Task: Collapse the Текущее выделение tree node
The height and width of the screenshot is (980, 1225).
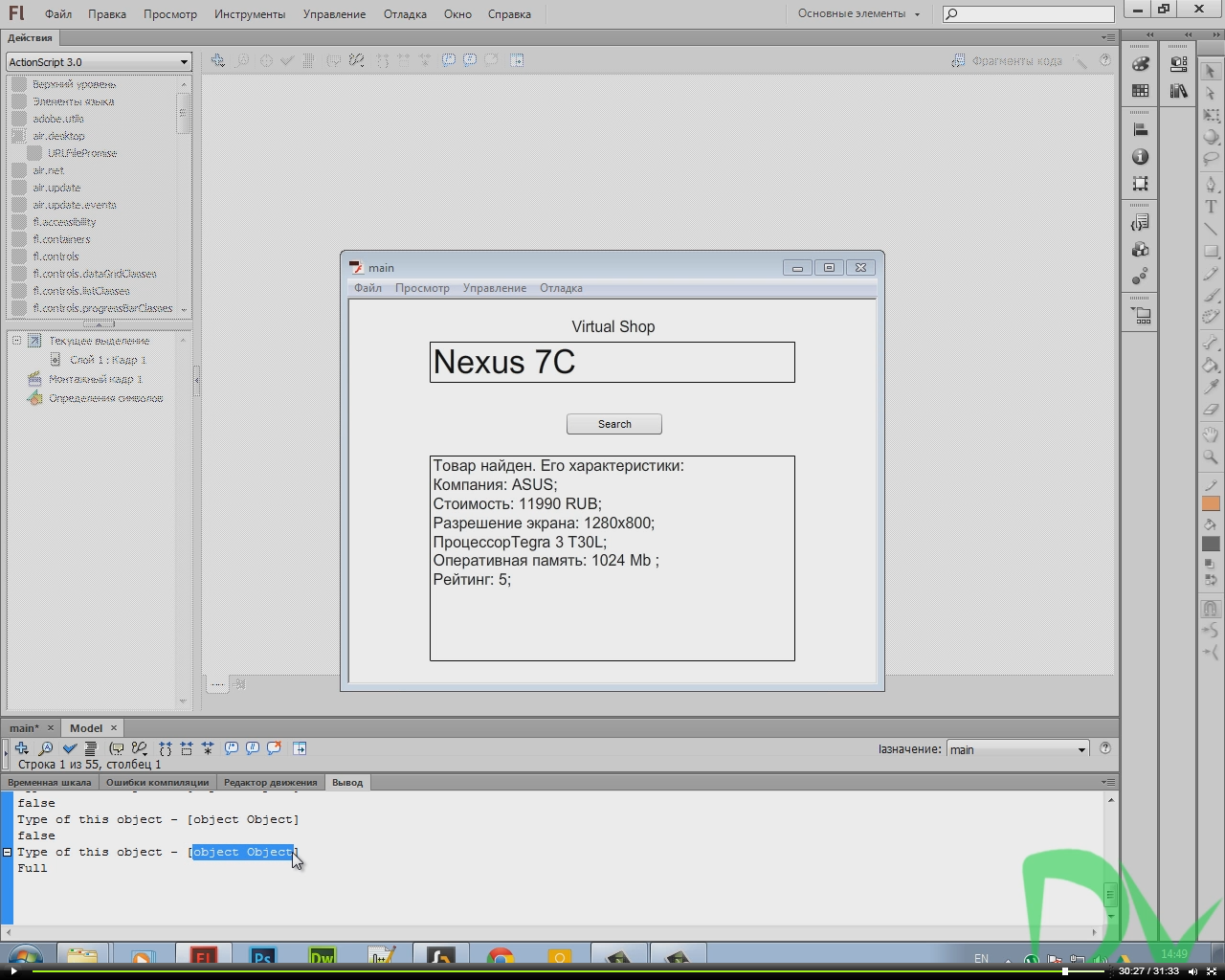Action: pyautogui.click(x=16, y=341)
